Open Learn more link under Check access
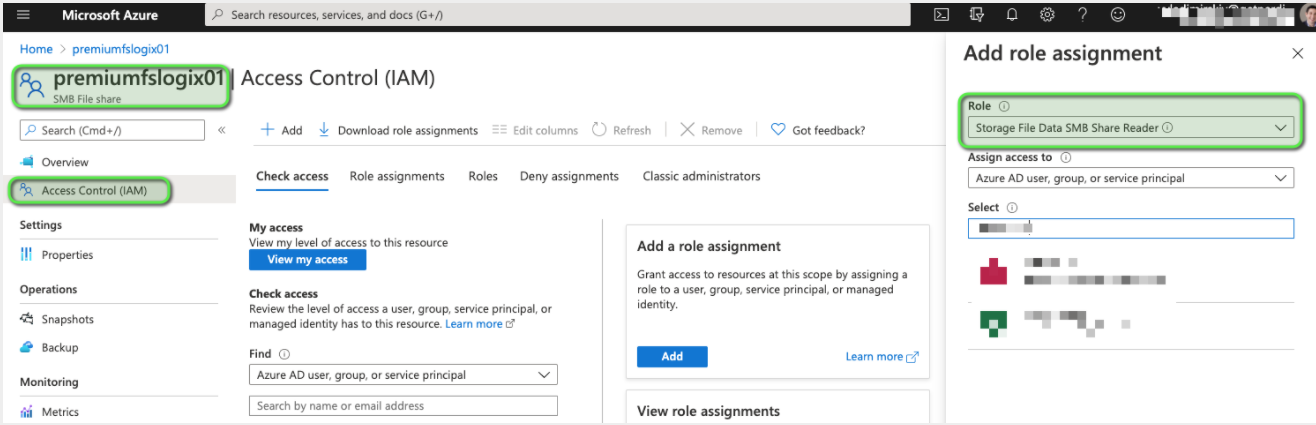This screenshot has width=1316, height=425. (480, 324)
